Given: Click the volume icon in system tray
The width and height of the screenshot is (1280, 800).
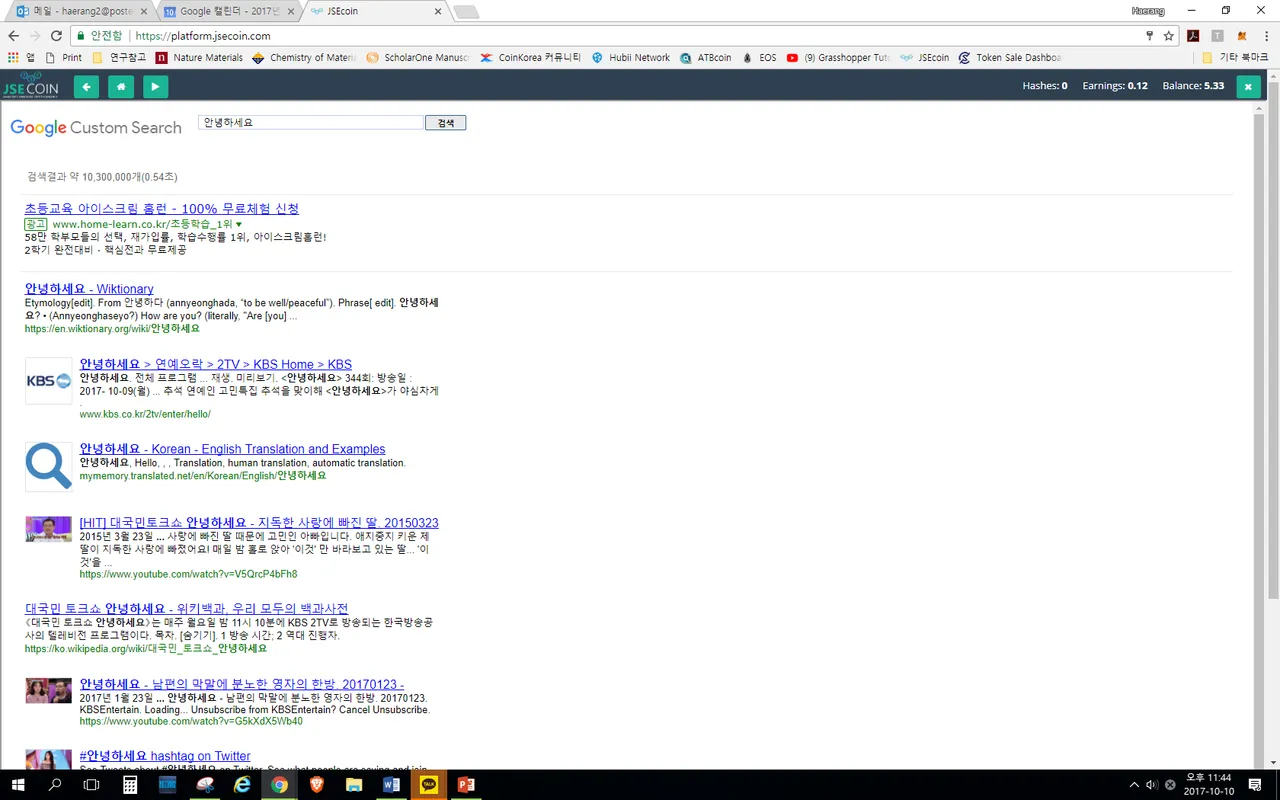Looking at the screenshot, I should [x=1151, y=785].
